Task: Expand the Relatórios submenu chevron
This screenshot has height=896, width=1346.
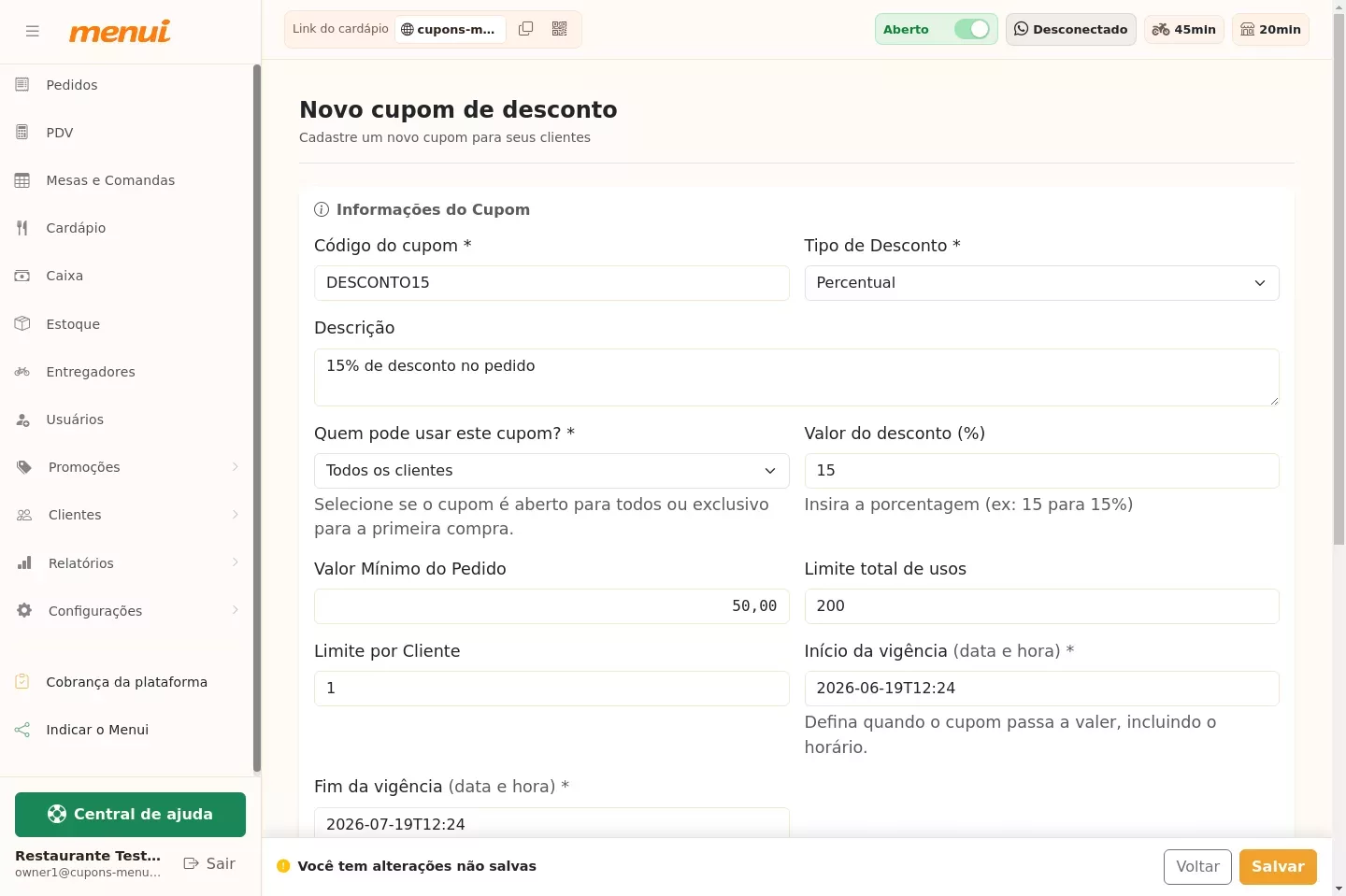Action: coord(236,562)
